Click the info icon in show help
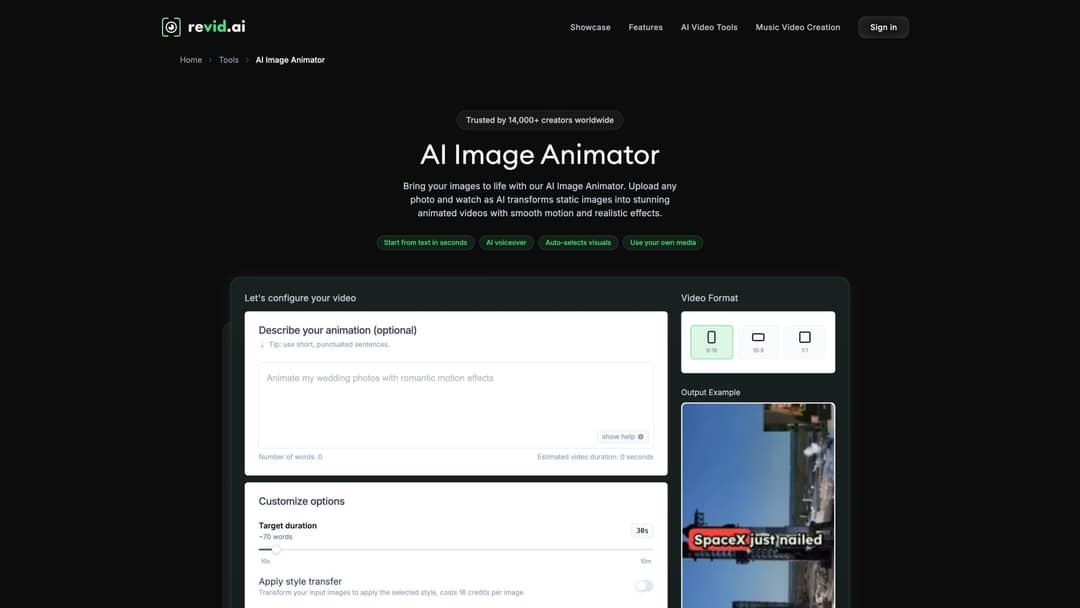Screen dimensions: 1080x608 641,437
